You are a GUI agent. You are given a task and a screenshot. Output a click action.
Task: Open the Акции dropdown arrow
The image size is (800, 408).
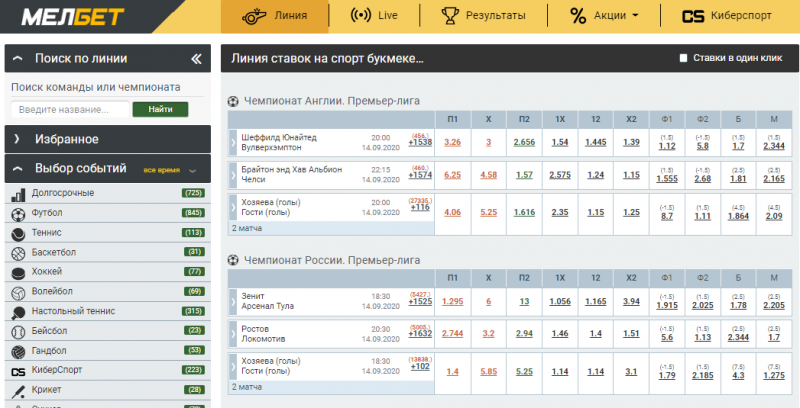(x=635, y=16)
